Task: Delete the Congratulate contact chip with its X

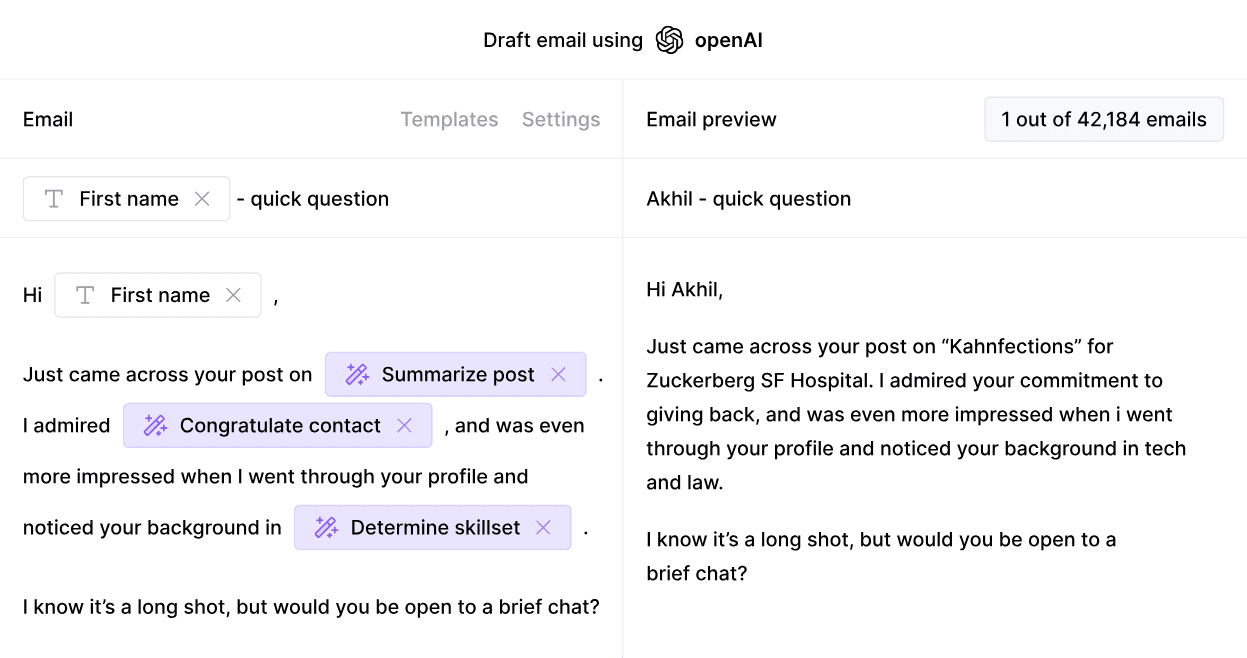Action: 404,426
